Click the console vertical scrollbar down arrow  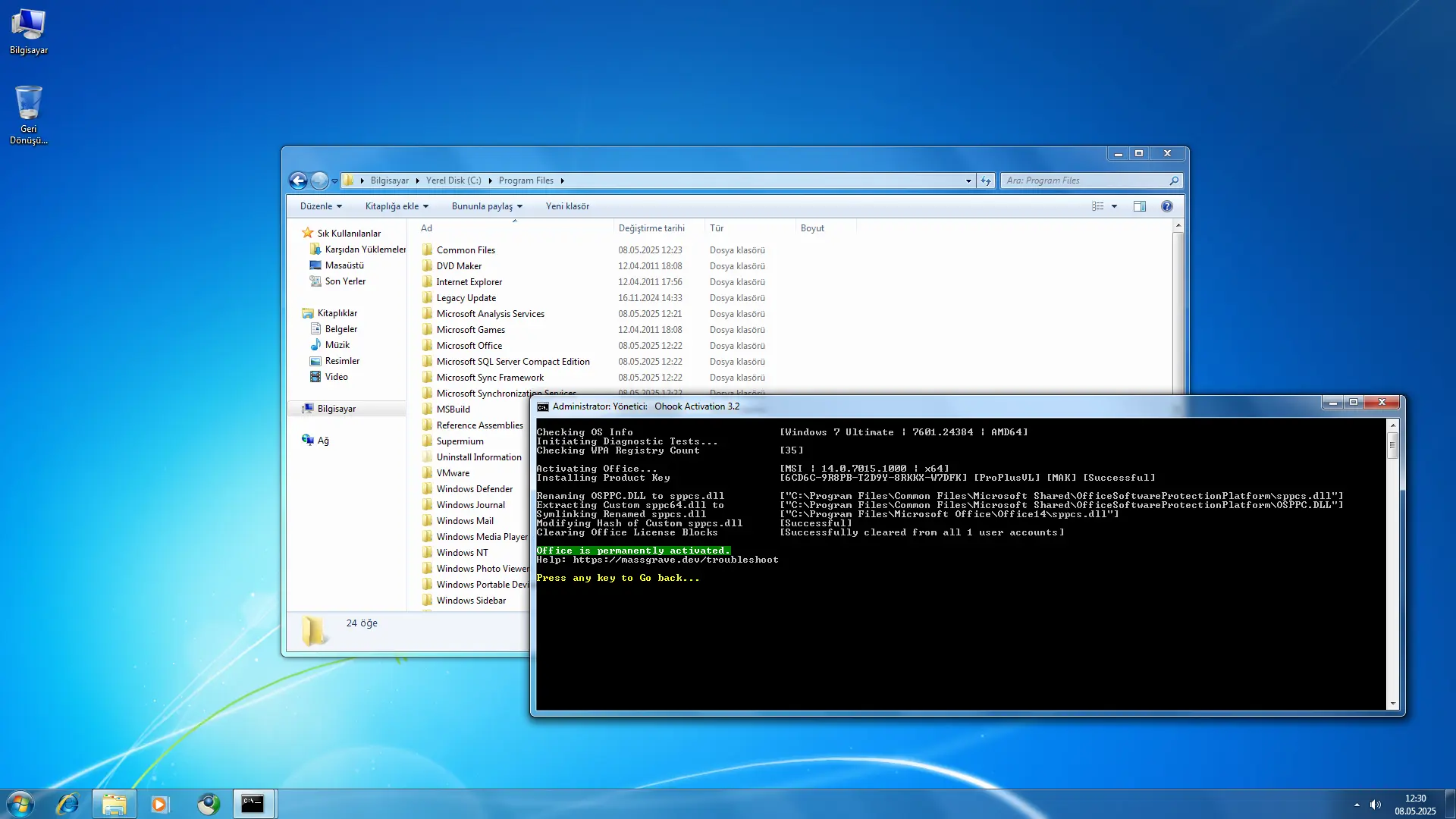coord(1393,704)
